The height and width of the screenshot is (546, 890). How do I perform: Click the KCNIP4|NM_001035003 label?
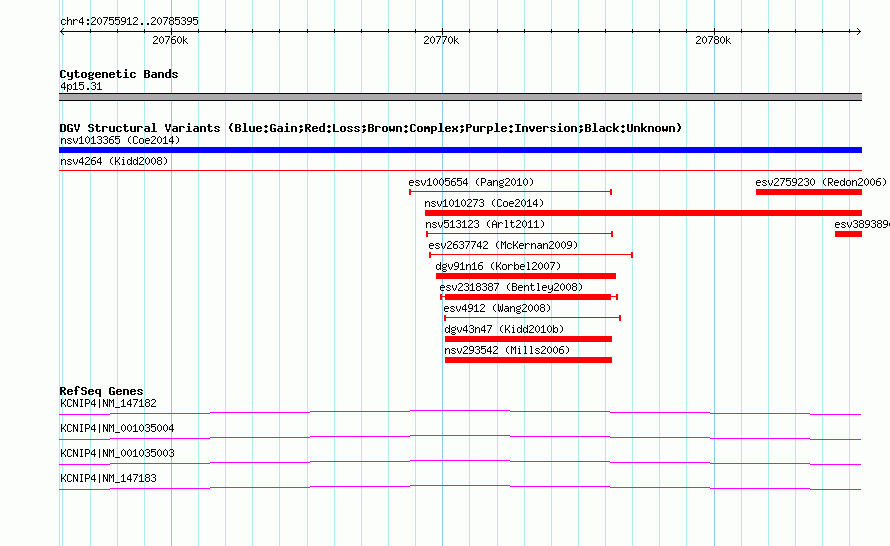[117, 453]
